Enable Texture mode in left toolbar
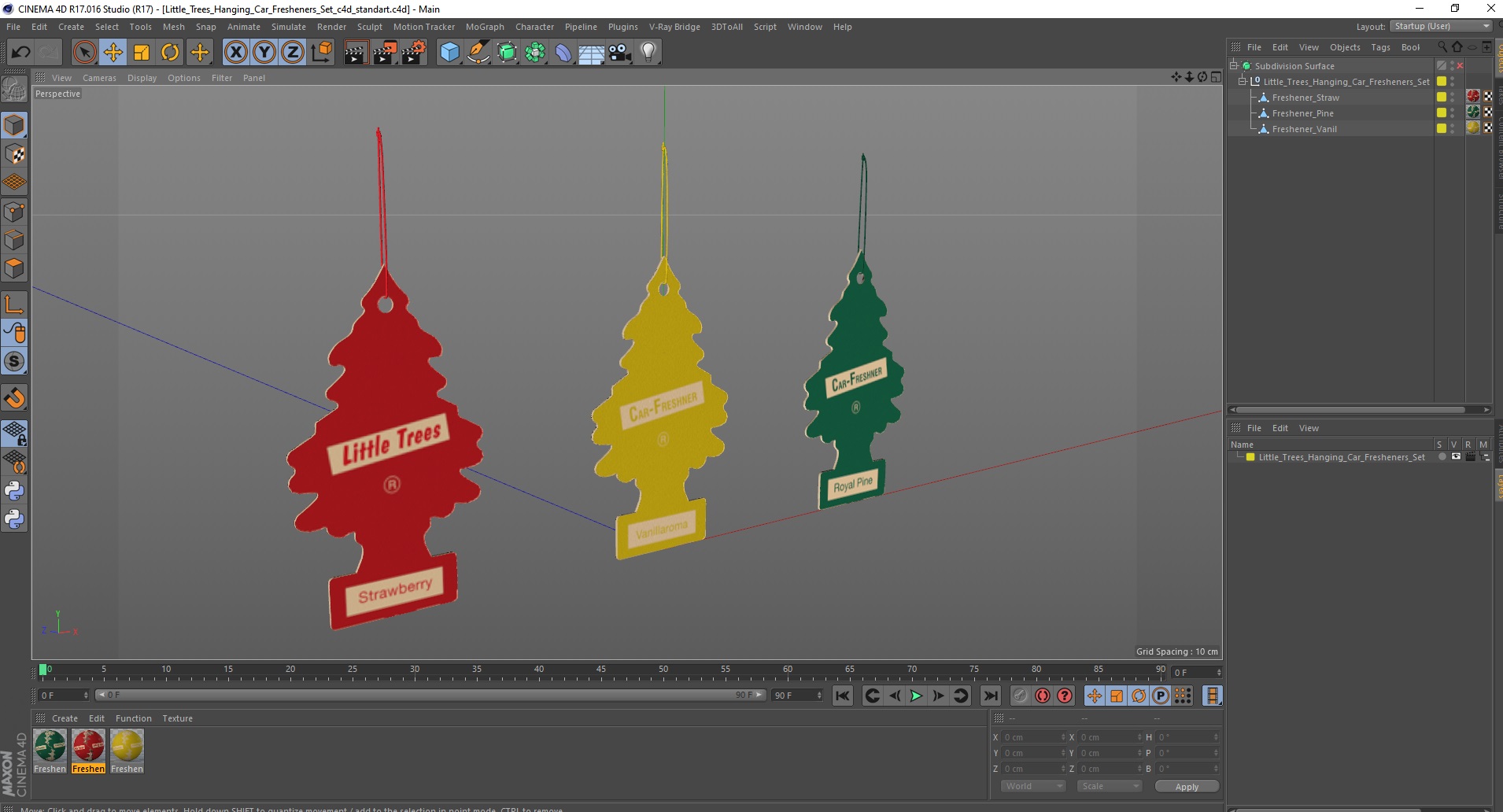 (x=14, y=154)
